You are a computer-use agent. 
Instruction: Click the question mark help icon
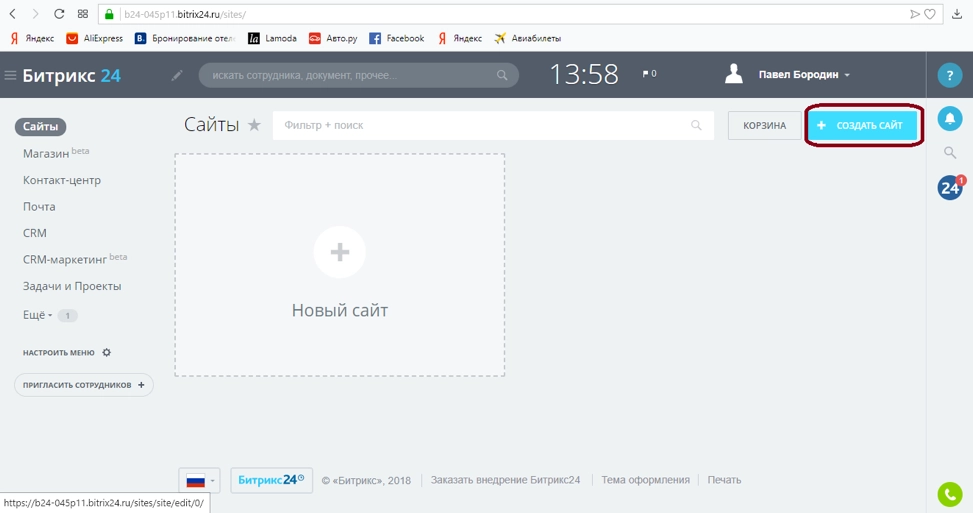(x=949, y=76)
